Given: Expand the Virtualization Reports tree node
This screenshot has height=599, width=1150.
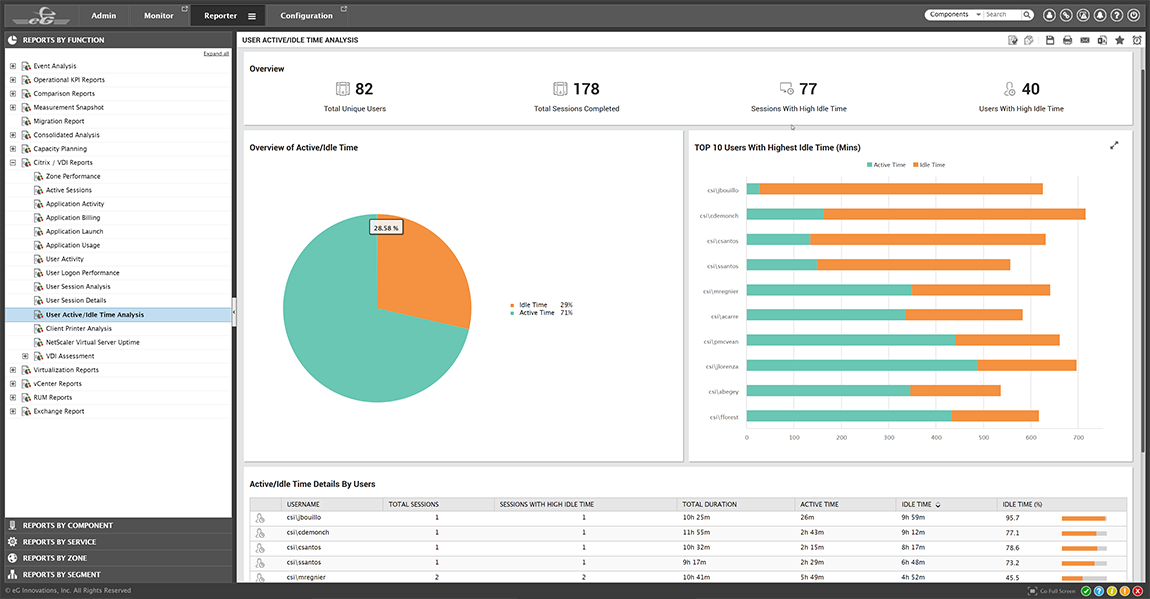Looking at the screenshot, I should (12, 369).
